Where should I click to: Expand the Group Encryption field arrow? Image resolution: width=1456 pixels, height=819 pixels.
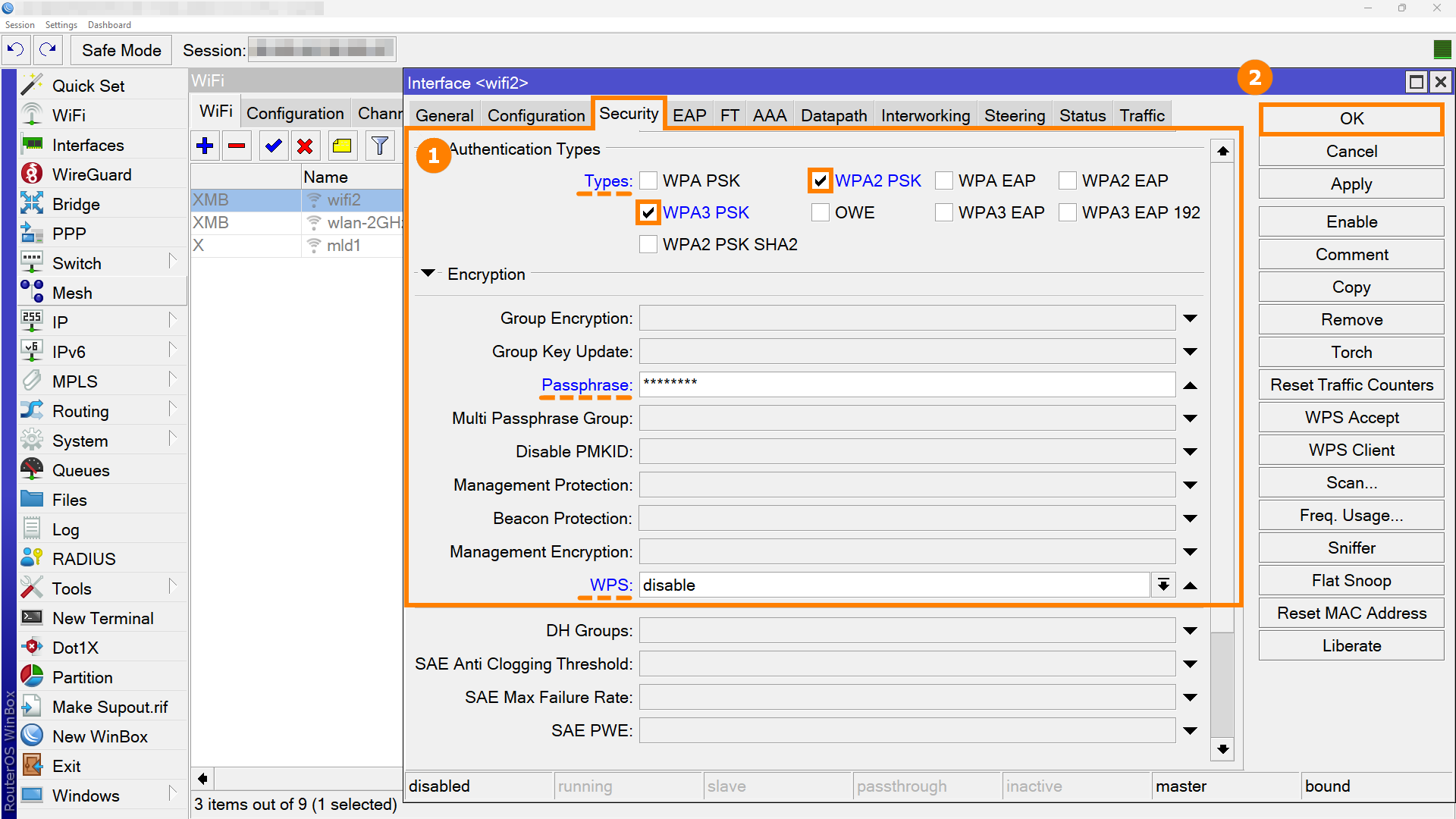pos(1191,318)
